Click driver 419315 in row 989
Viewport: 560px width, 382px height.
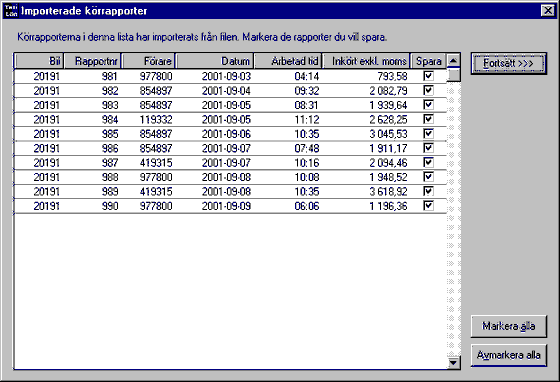tap(156, 192)
